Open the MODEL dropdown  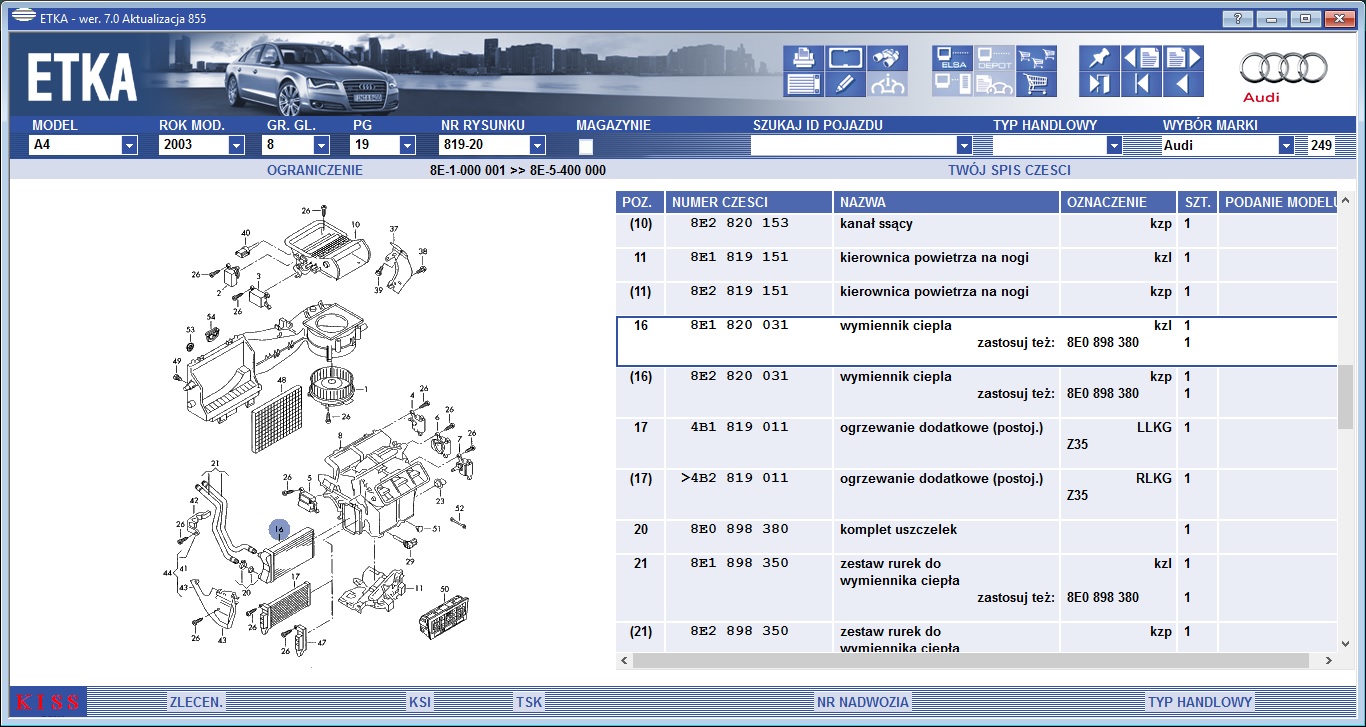(x=128, y=145)
